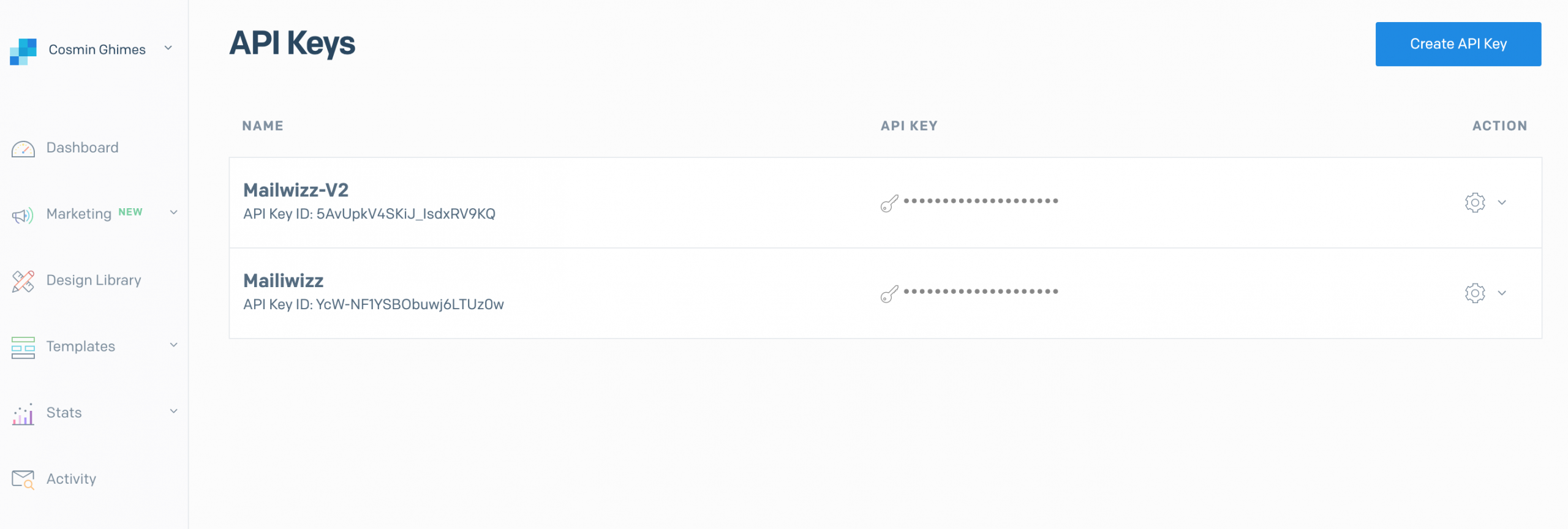Image resolution: width=1568 pixels, height=529 pixels.
Task: Click the gear icon for Mailwizz-V2
Action: coord(1475,202)
